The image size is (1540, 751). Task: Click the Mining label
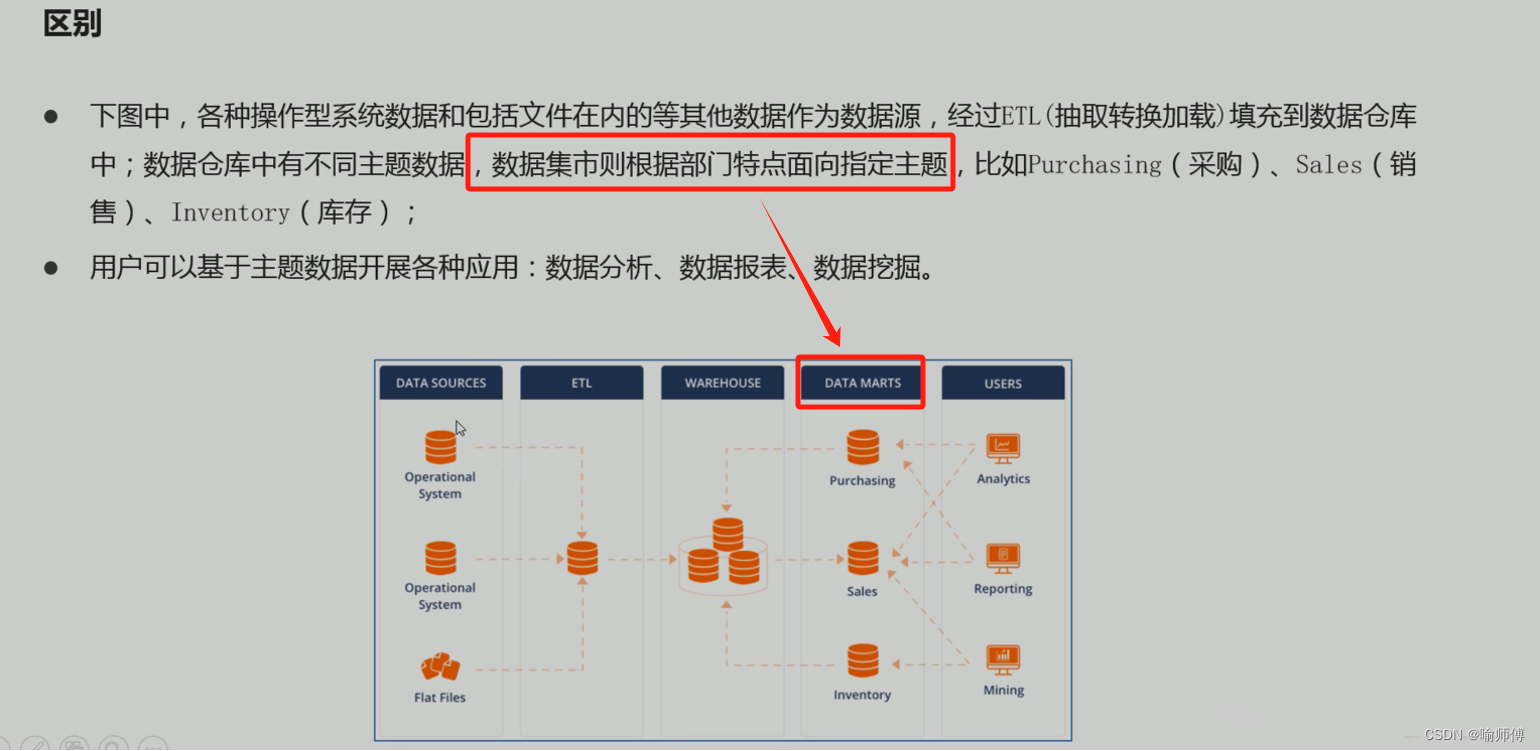(x=1003, y=690)
